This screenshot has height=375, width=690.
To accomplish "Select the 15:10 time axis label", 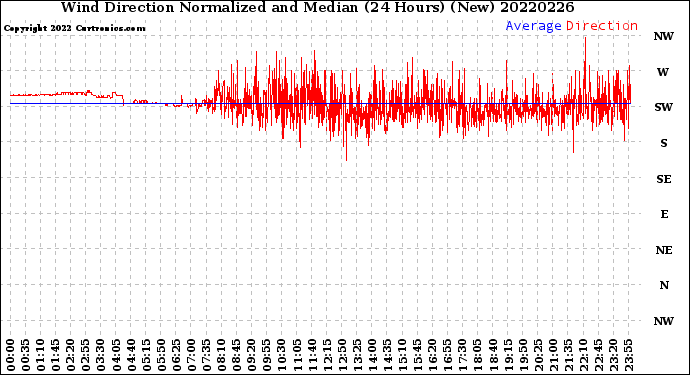I will (402, 355).
